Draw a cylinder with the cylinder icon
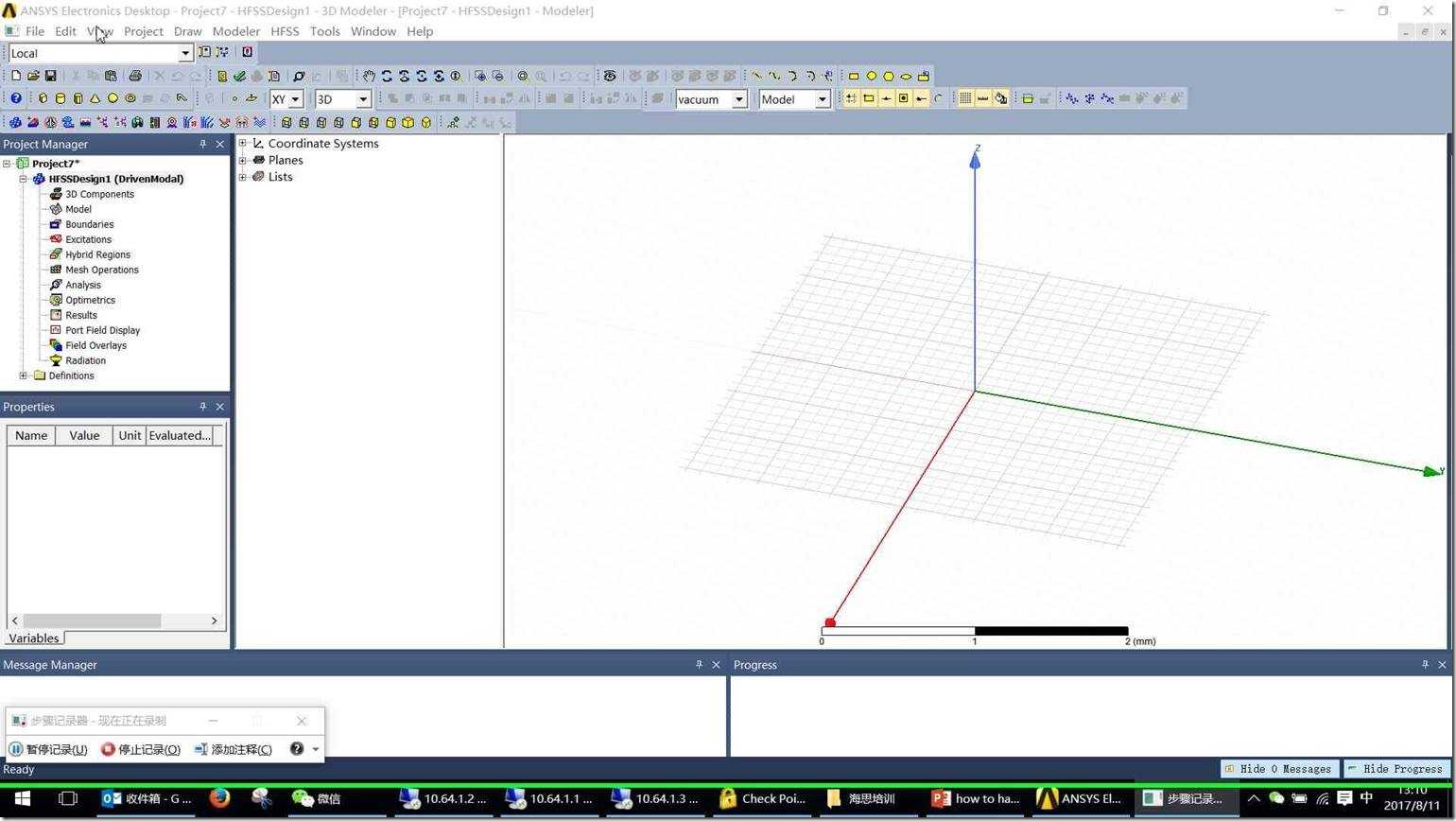Screen dimensions: 1456x821 pyautogui.click(x=61, y=98)
